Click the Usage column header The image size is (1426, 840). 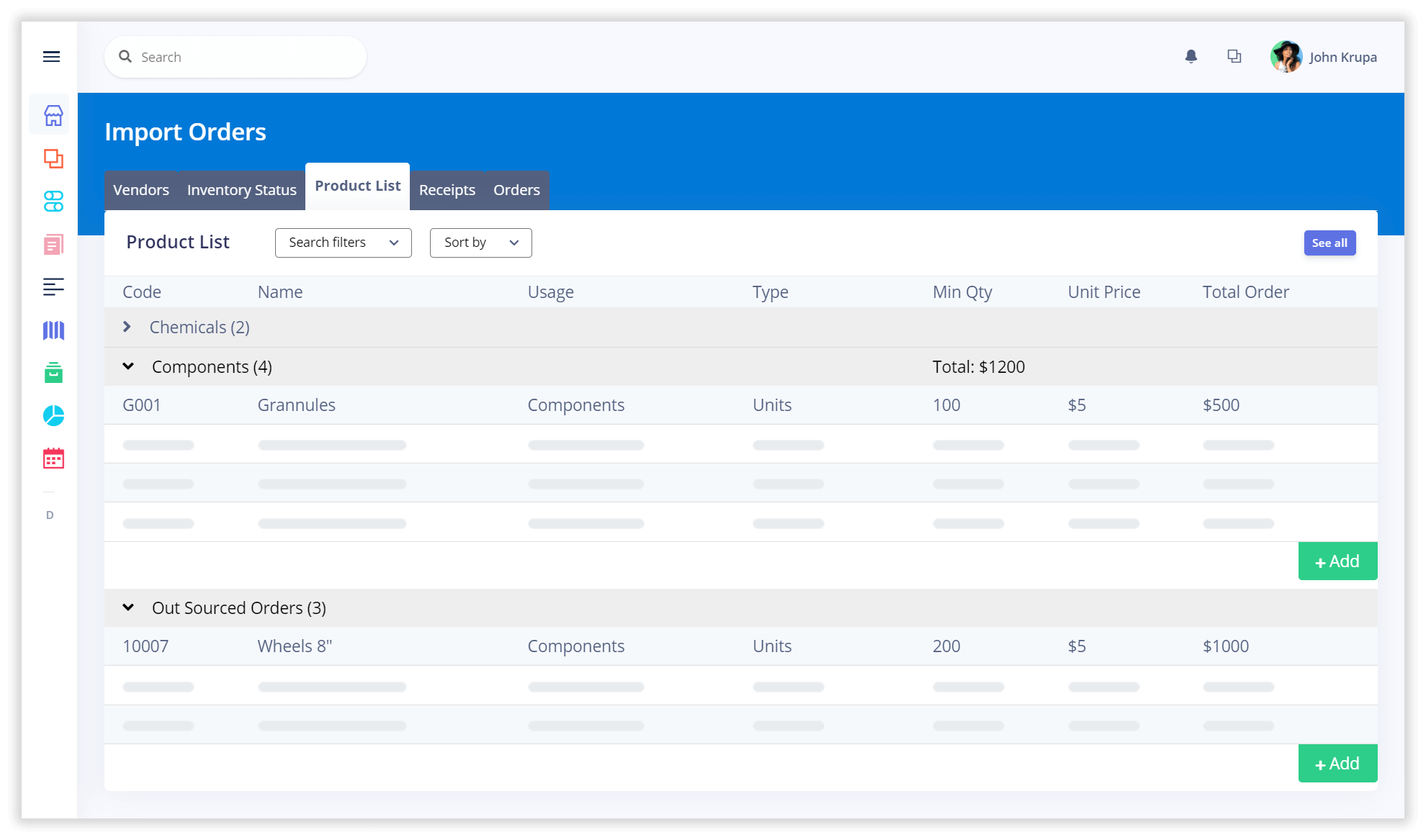point(551,292)
